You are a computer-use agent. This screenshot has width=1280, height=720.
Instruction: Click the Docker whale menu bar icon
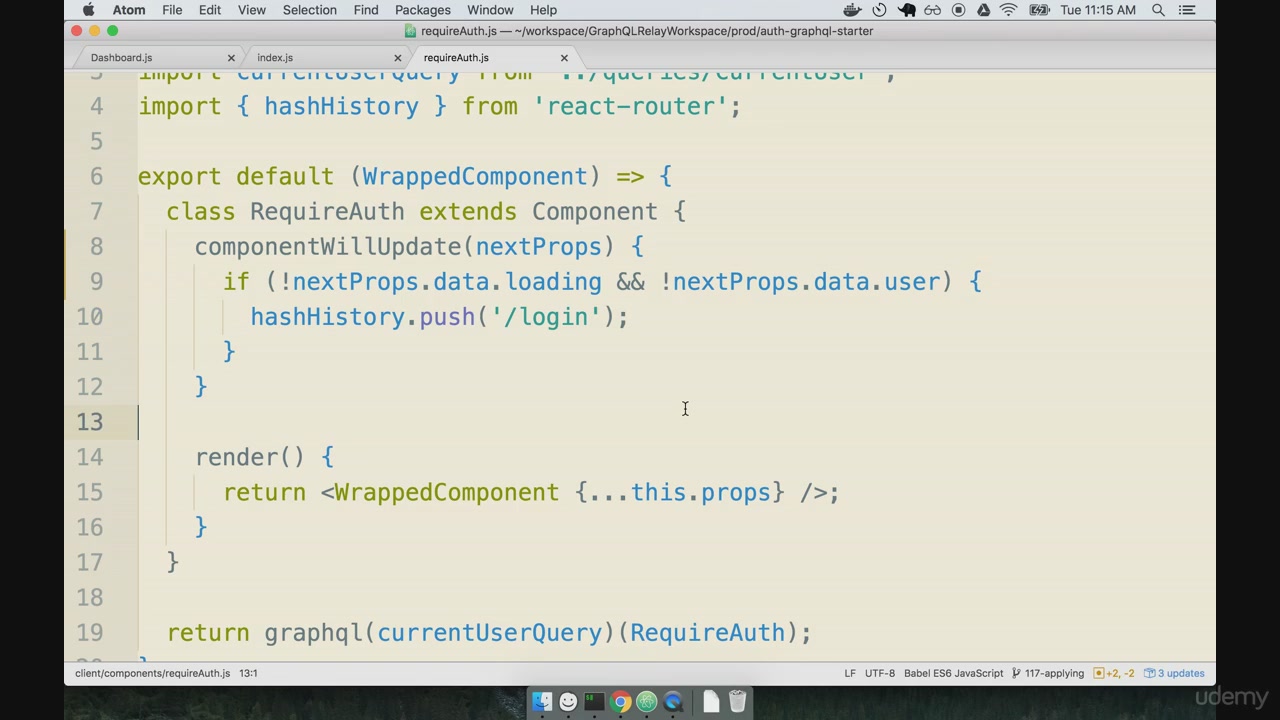[852, 10]
